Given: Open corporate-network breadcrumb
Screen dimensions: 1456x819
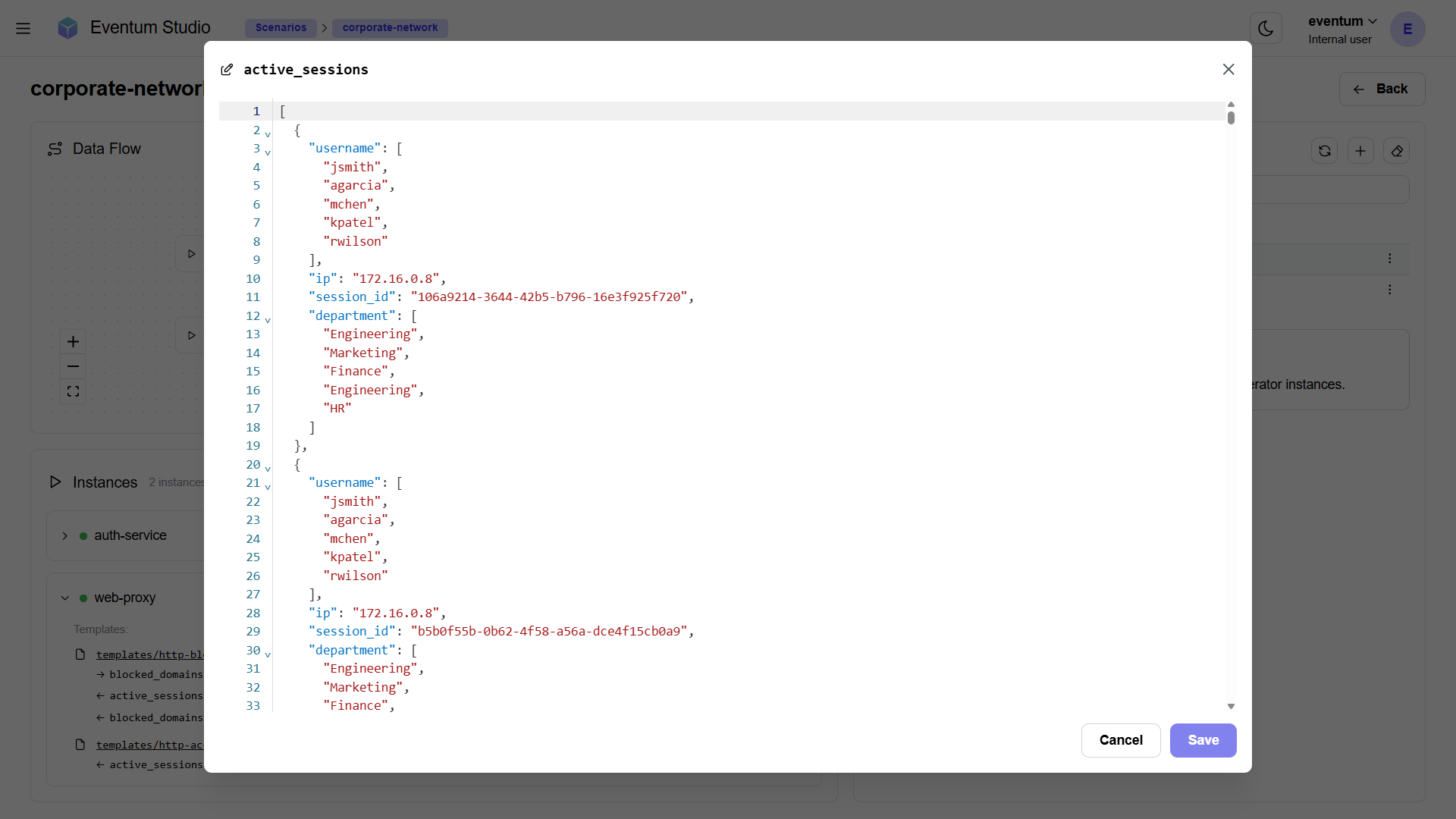Looking at the screenshot, I should click(x=390, y=28).
